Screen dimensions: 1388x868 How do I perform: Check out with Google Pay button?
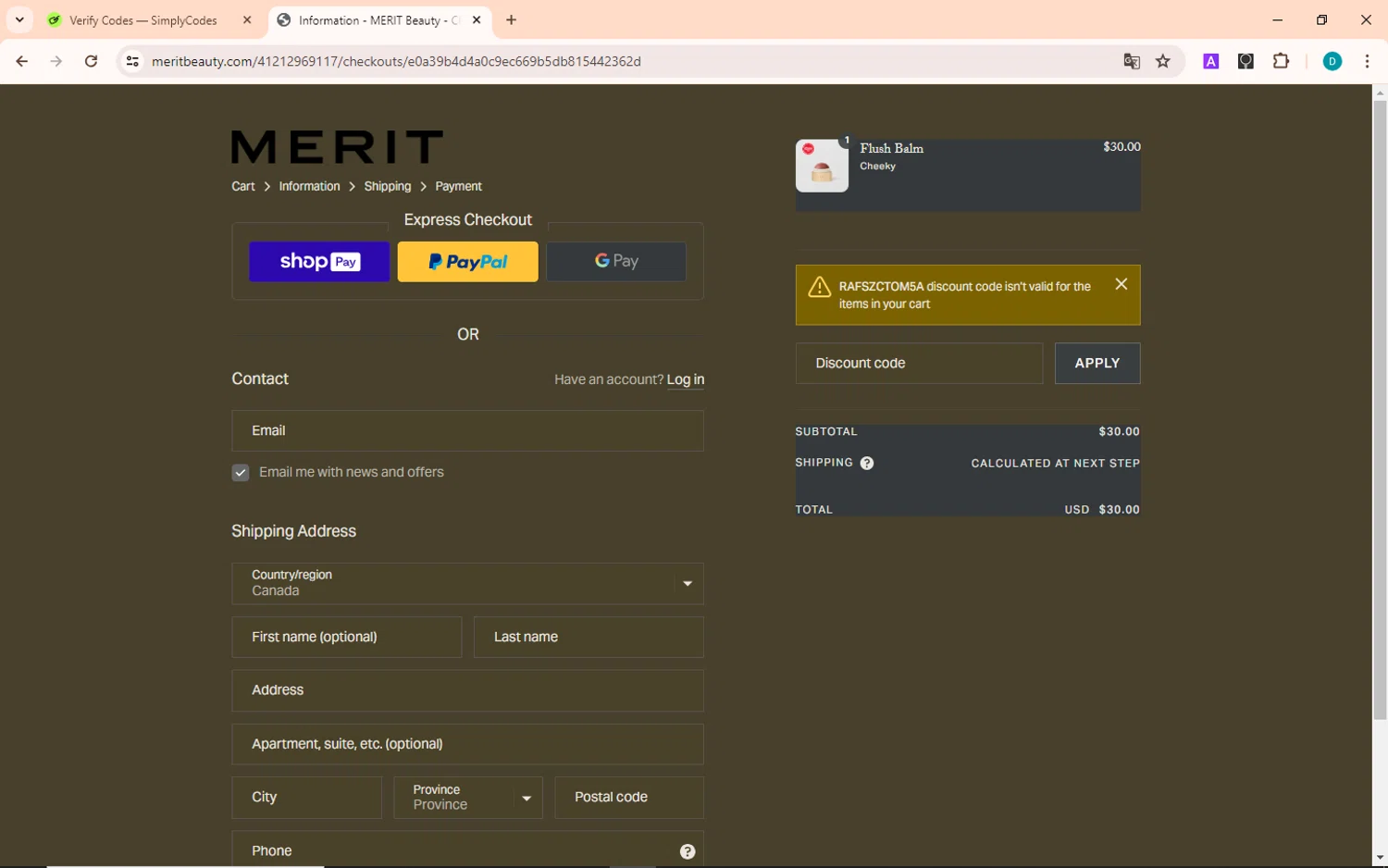point(616,262)
